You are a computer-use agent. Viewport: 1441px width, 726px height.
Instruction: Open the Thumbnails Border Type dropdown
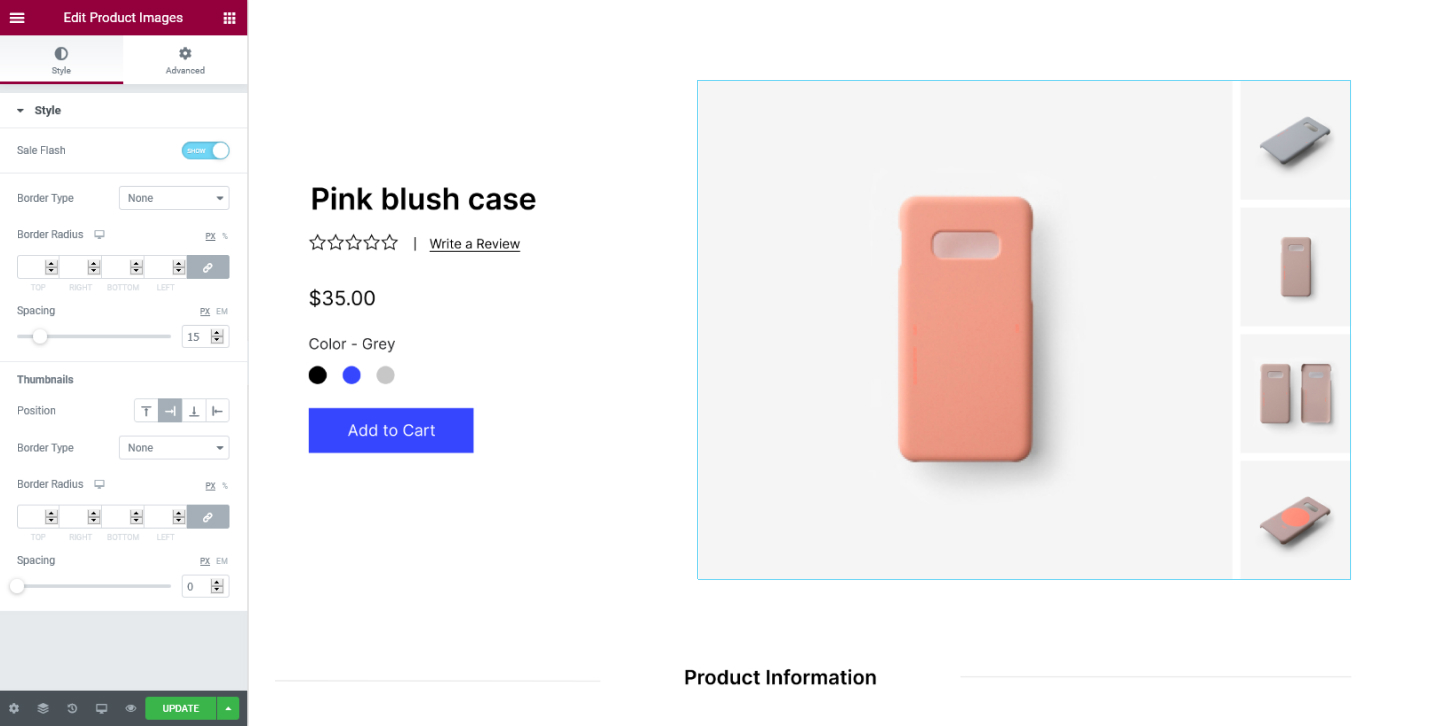tap(174, 448)
